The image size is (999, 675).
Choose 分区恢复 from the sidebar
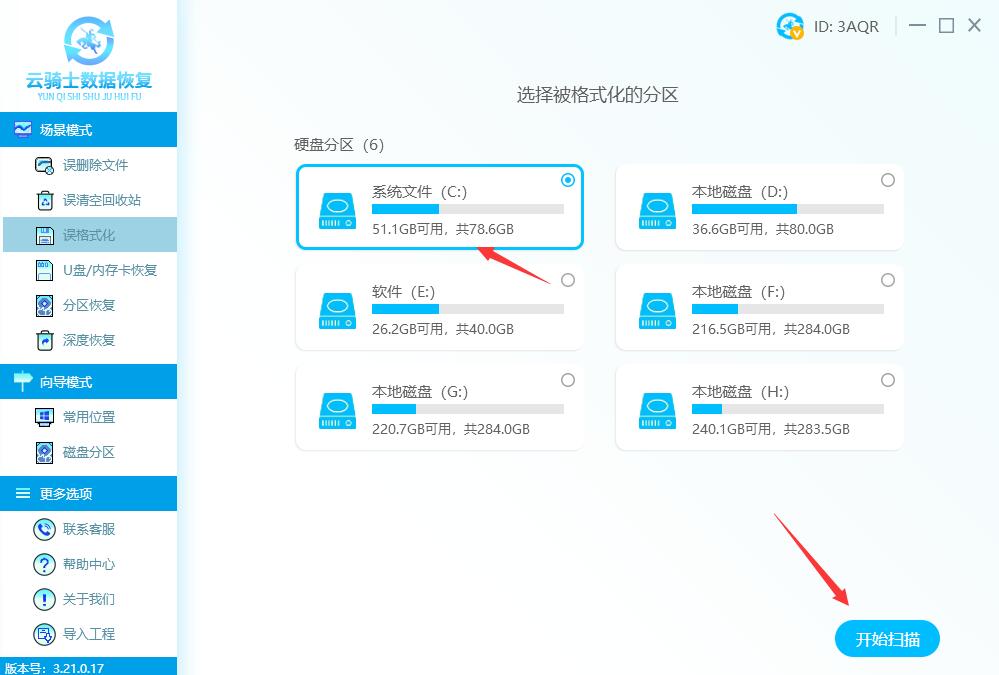(x=89, y=305)
